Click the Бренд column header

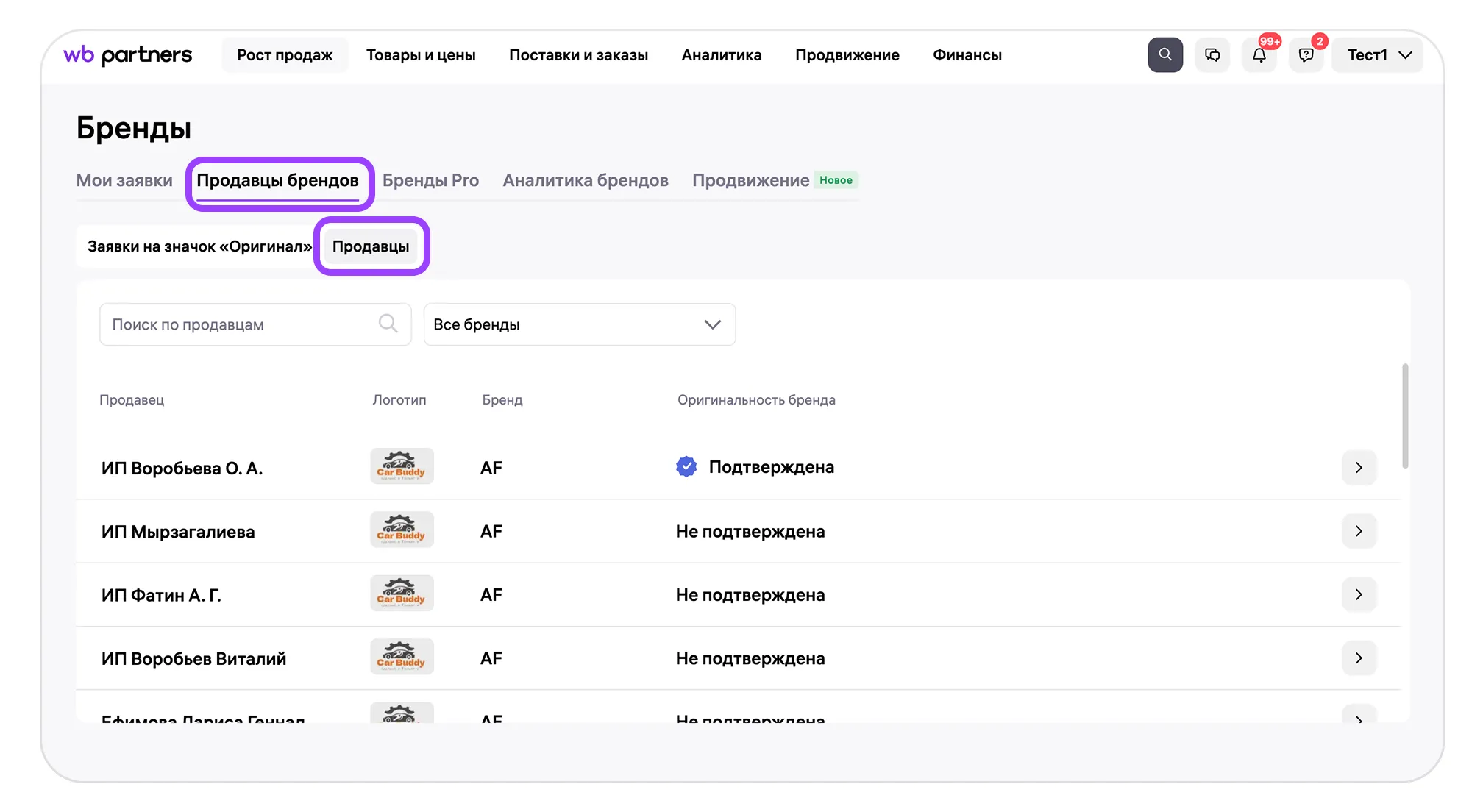click(x=502, y=399)
